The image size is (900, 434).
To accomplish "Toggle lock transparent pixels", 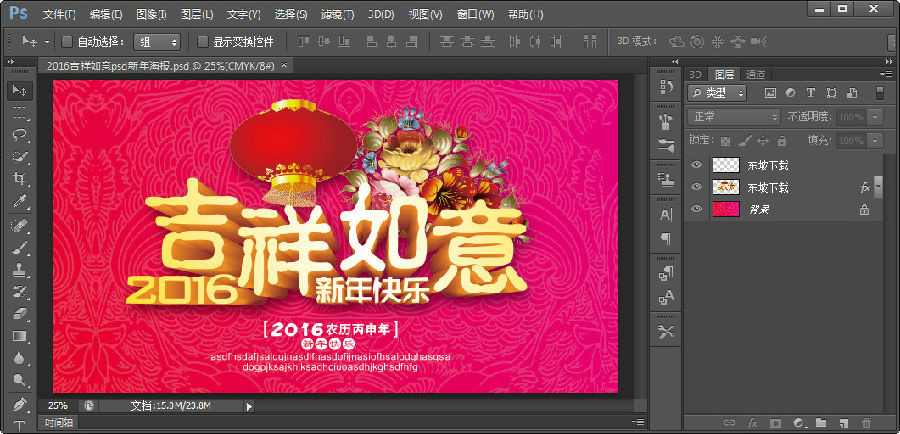I will coord(726,140).
